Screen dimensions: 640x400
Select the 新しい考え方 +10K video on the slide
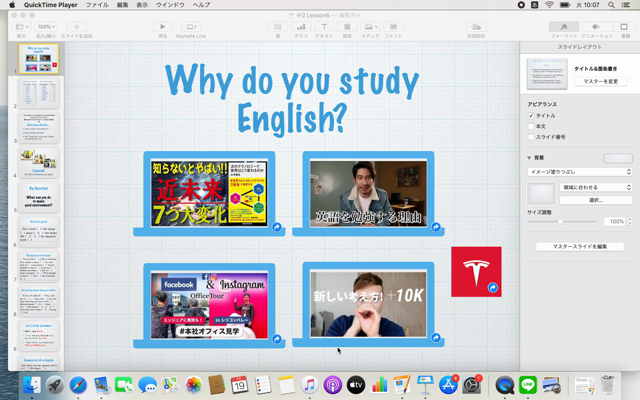368,304
